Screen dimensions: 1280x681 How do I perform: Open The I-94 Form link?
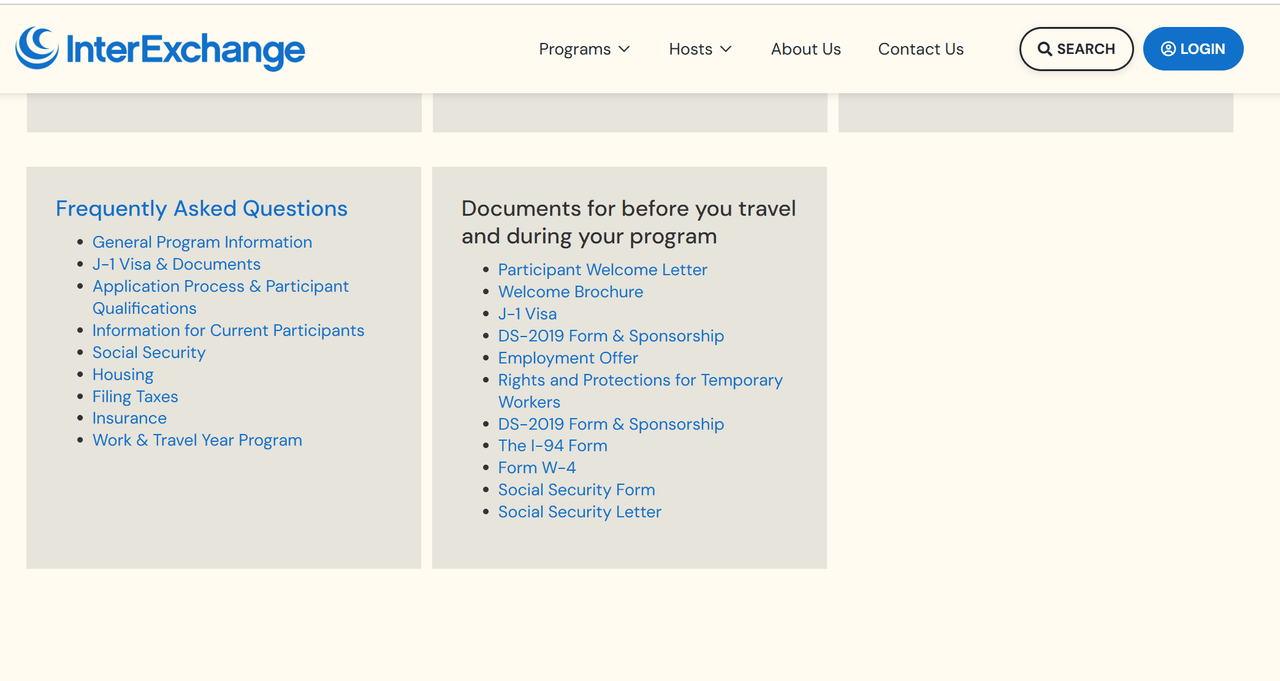click(553, 446)
